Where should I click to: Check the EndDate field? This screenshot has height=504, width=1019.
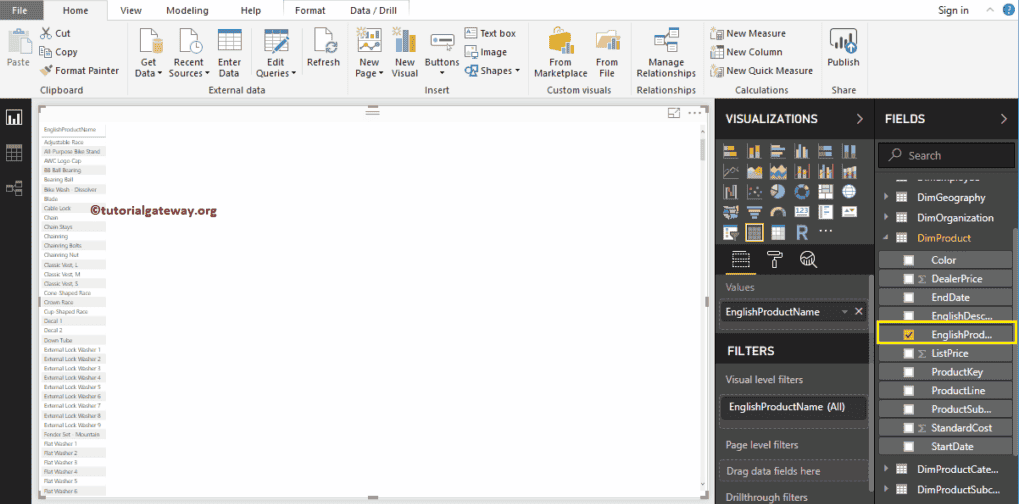pos(909,297)
